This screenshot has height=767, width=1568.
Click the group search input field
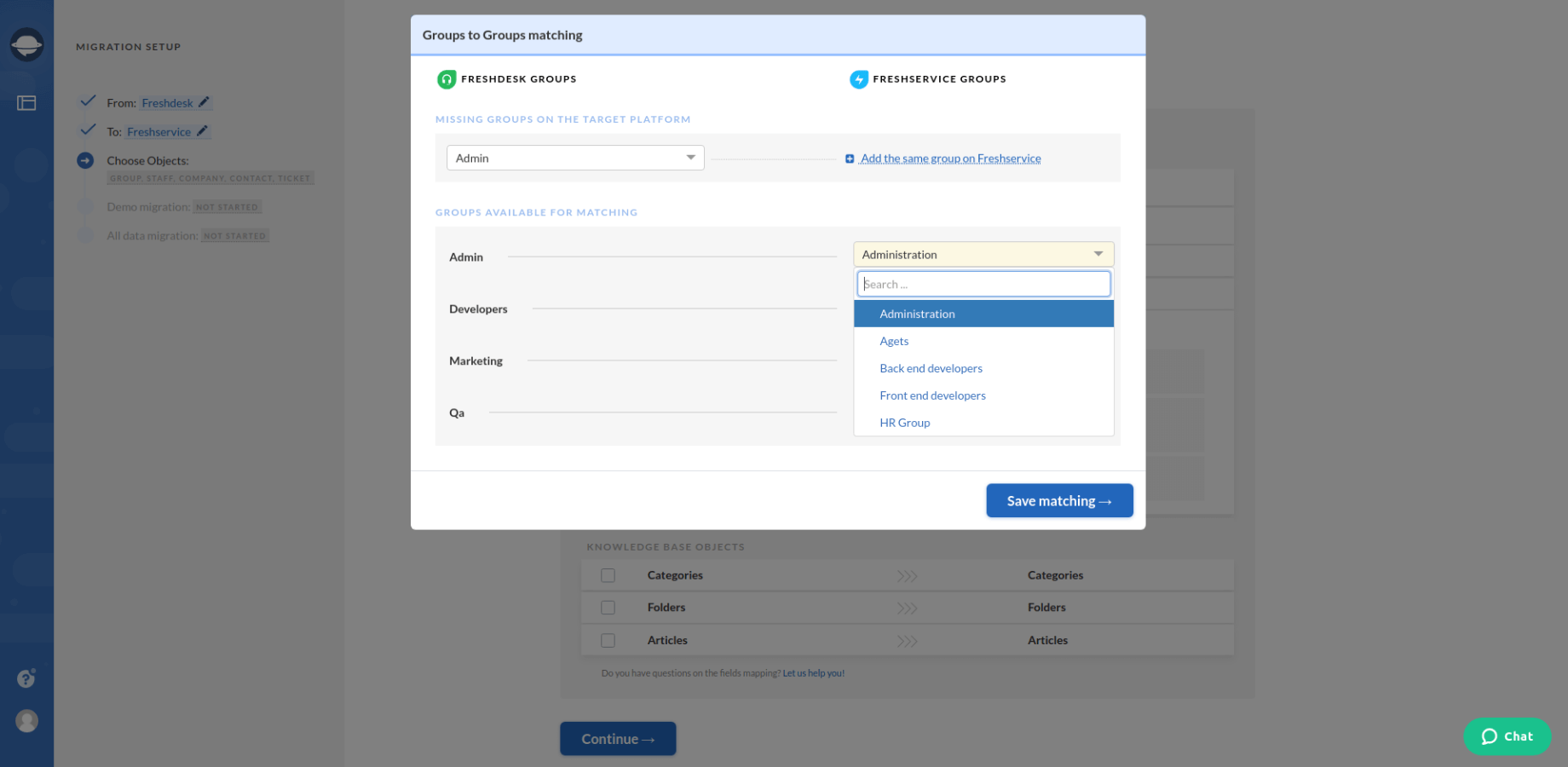(x=983, y=284)
